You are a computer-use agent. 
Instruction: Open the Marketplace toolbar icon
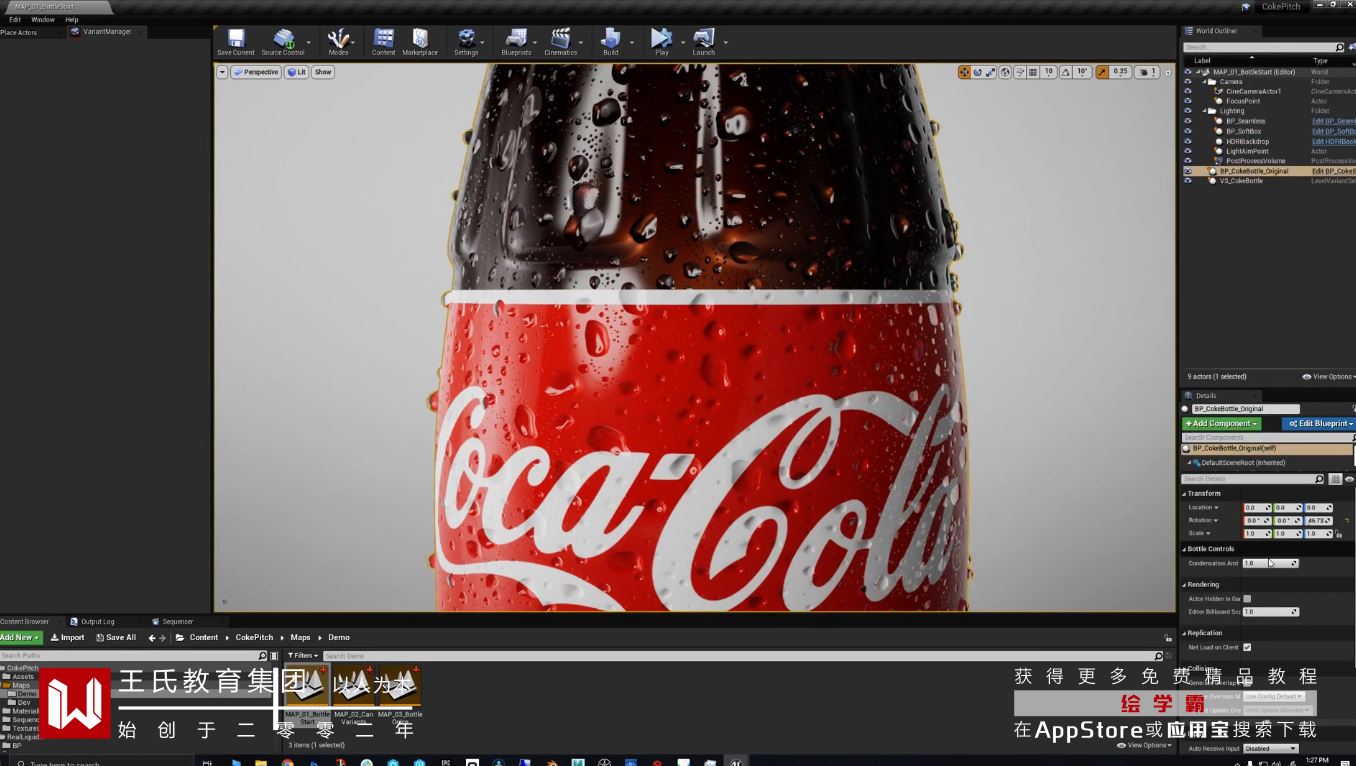click(x=420, y=39)
